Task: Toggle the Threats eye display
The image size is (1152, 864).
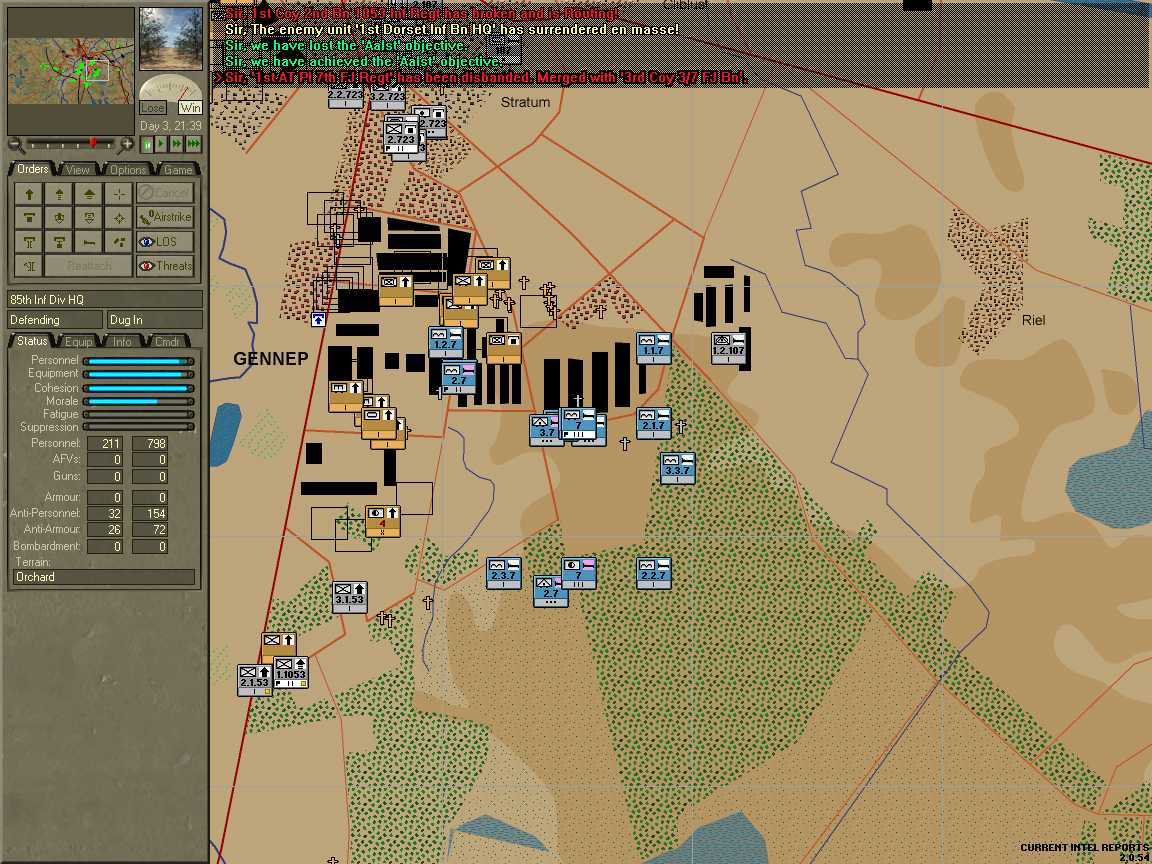Action: click(x=165, y=266)
